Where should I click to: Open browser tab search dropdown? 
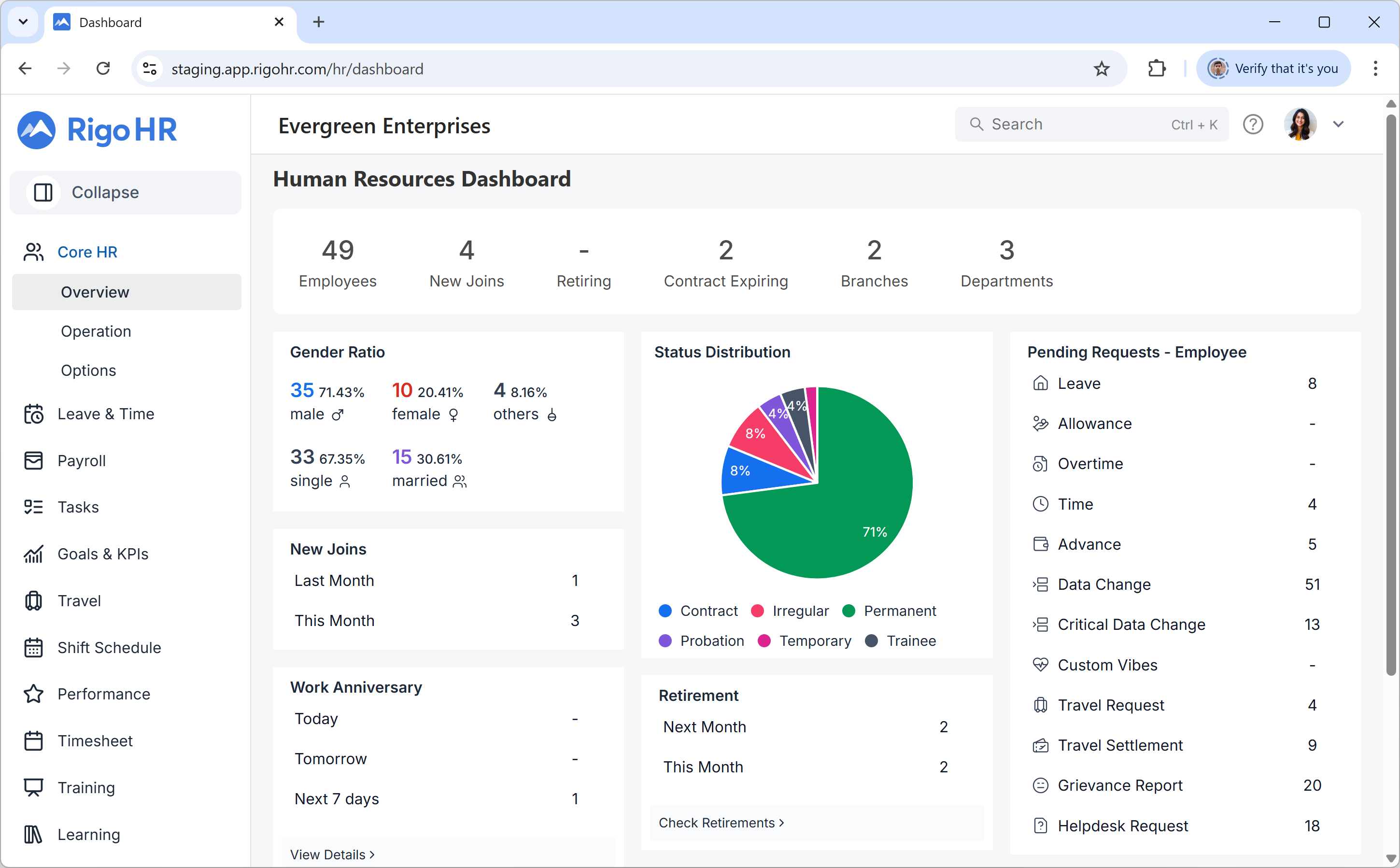(x=23, y=22)
